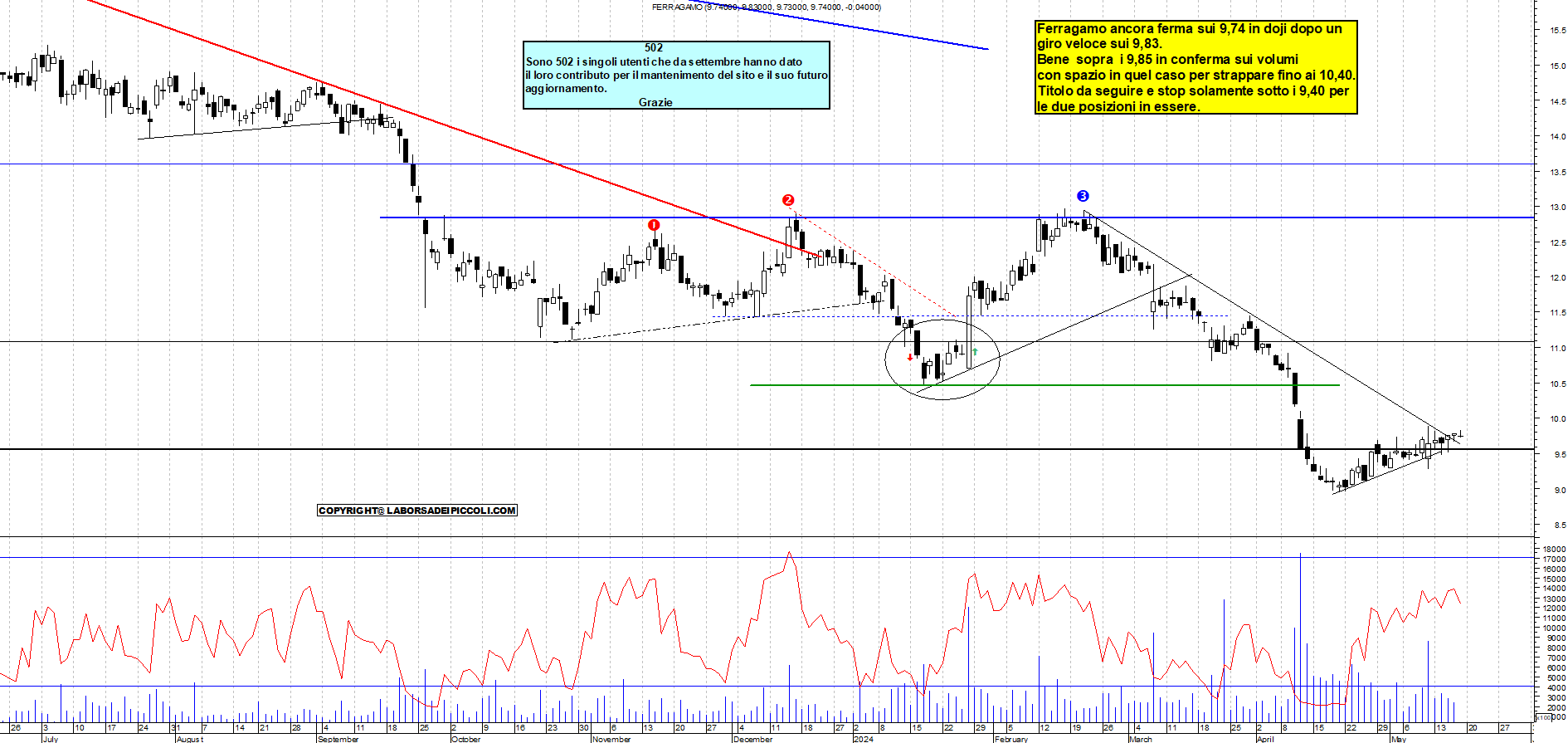Click the 'October' month label on time axis
Viewport: 1568px width, 743px height.
tap(466, 739)
